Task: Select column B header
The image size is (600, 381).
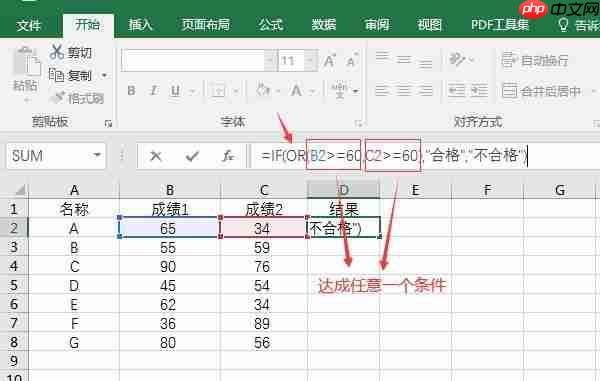Action: pos(170,190)
